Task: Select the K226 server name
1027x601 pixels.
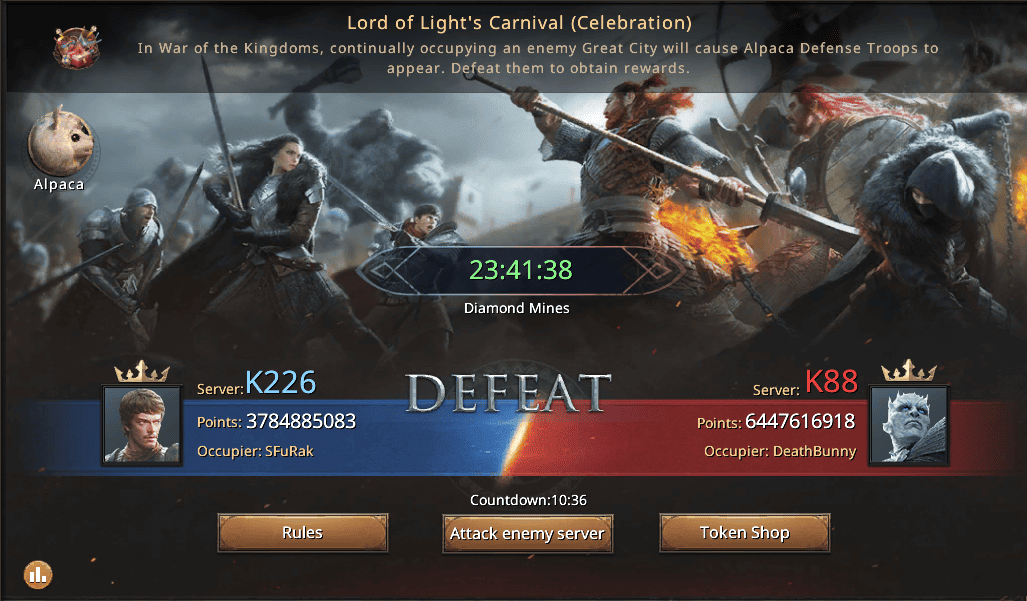Action: (x=281, y=382)
